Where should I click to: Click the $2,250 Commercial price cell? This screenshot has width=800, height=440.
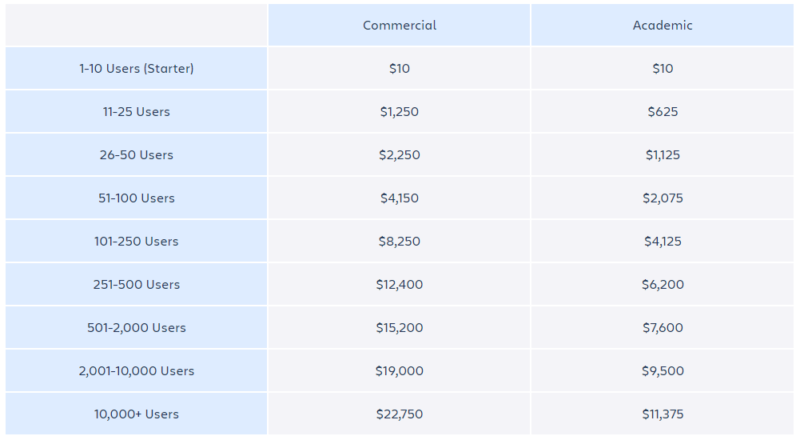click(399, 155)
